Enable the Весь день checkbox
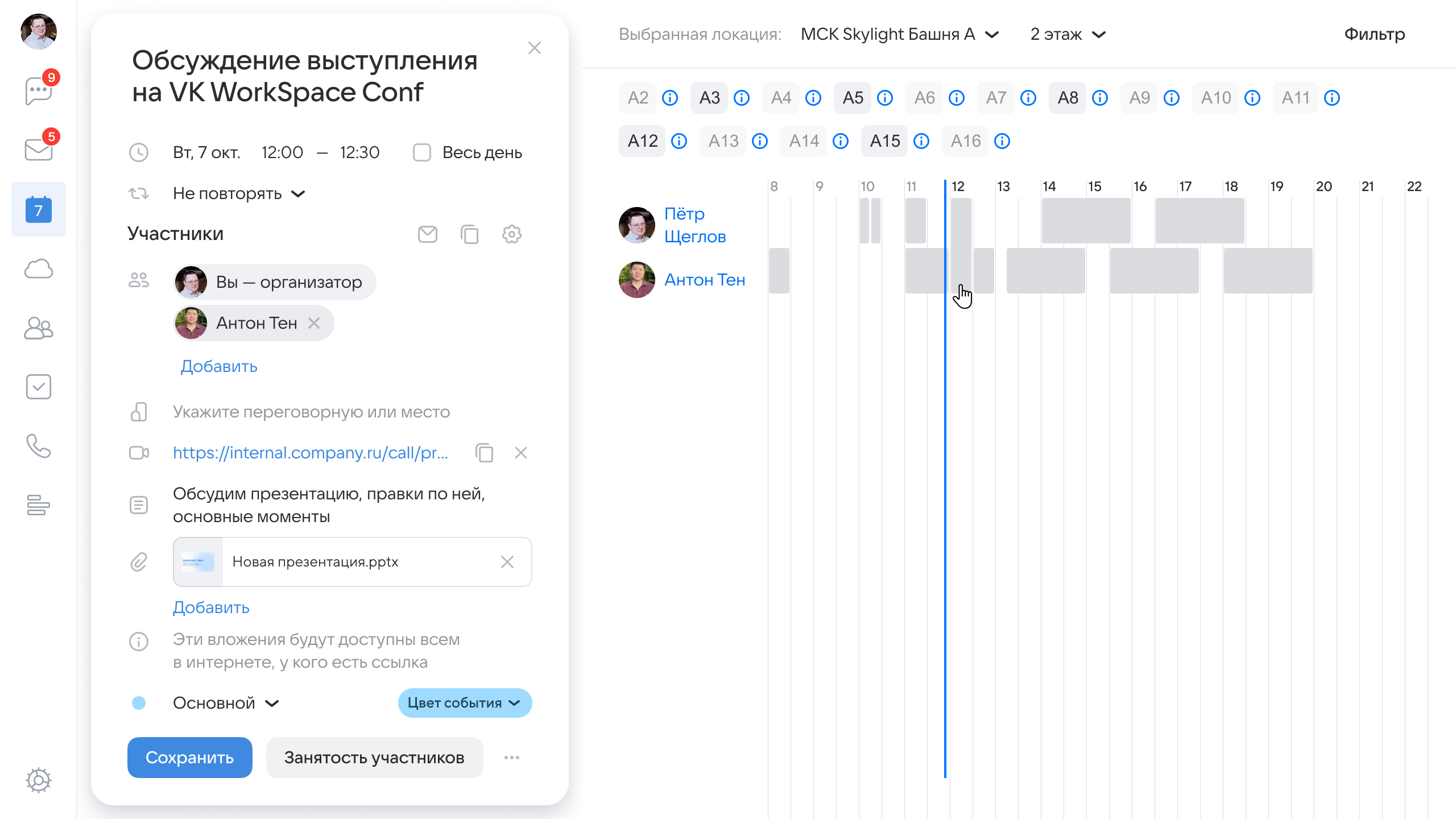1456x819 pixels. coord(421,152)
